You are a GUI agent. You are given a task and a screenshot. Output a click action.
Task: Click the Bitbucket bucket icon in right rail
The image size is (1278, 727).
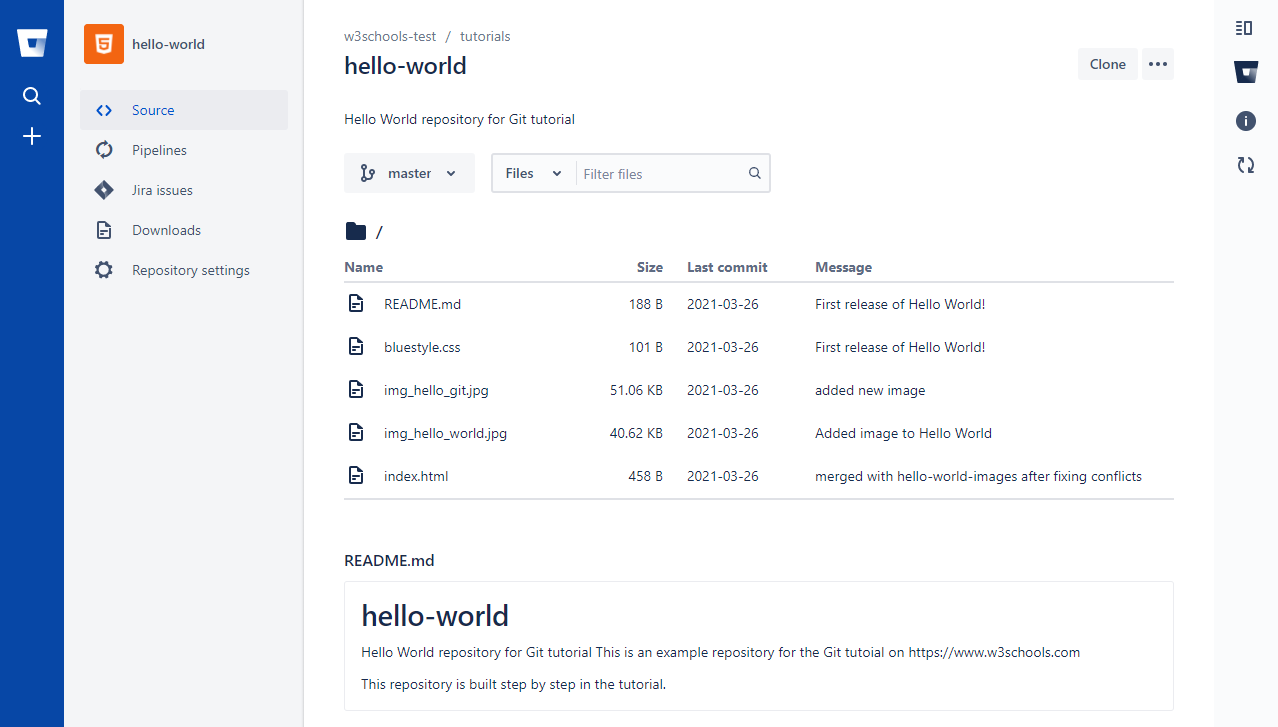[x=1245, y=72]
